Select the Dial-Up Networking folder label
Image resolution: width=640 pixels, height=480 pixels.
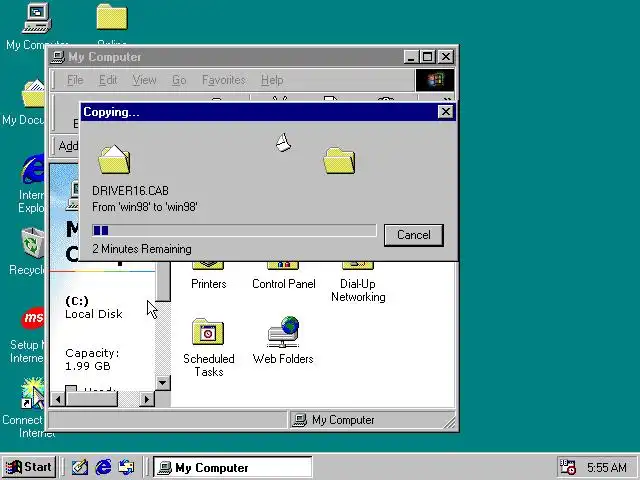point(358,290)
